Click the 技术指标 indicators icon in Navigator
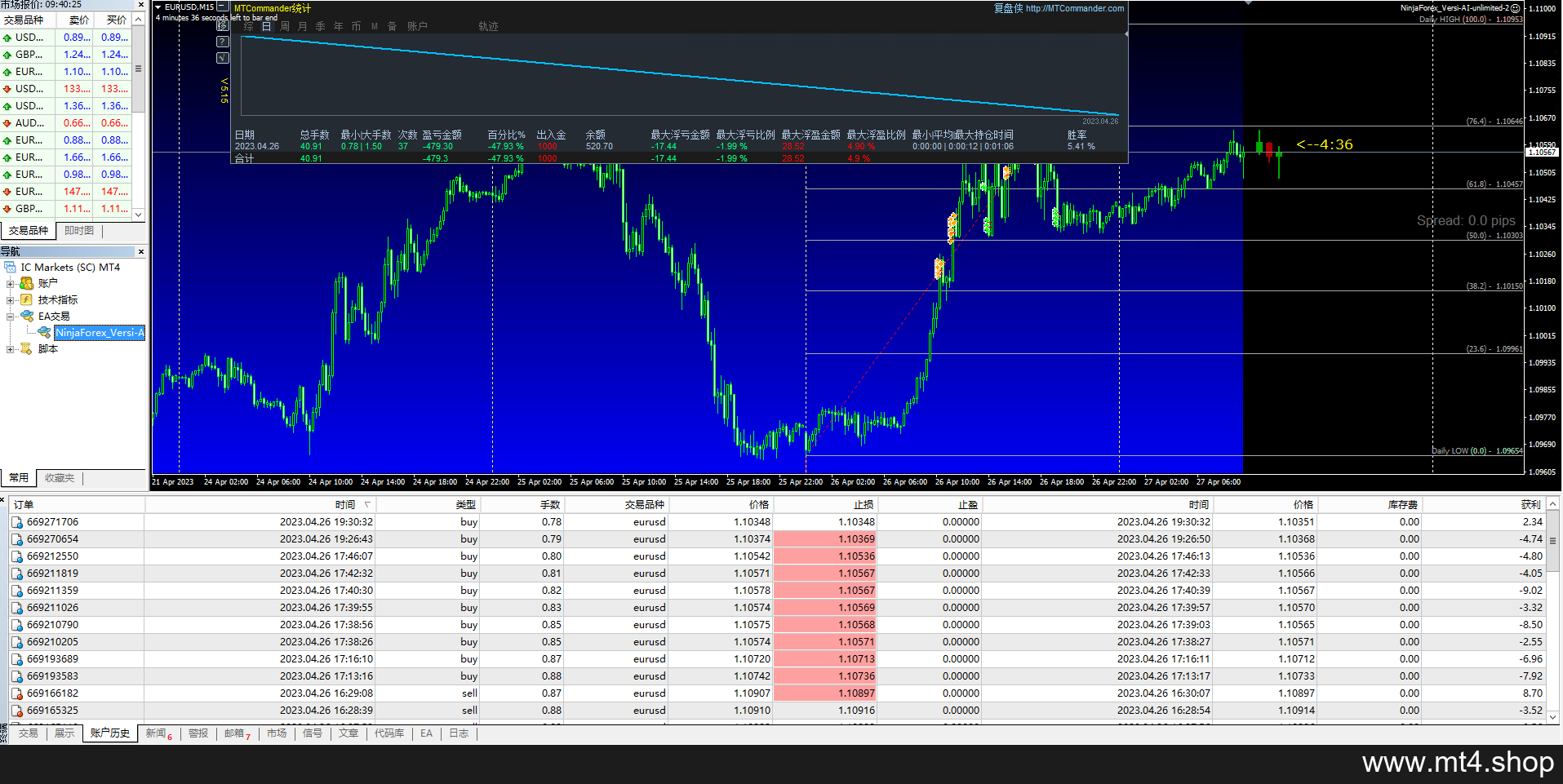Viewport: 1563px width, 784px height. 26,299
